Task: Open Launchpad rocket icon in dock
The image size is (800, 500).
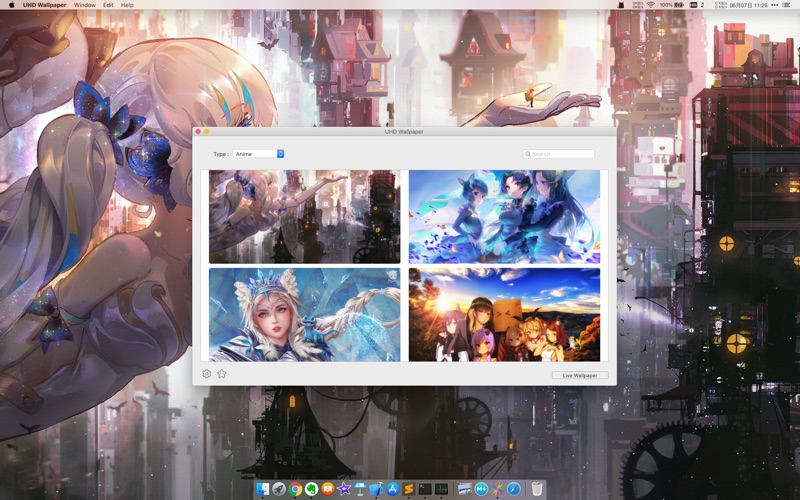Action: 279,489
